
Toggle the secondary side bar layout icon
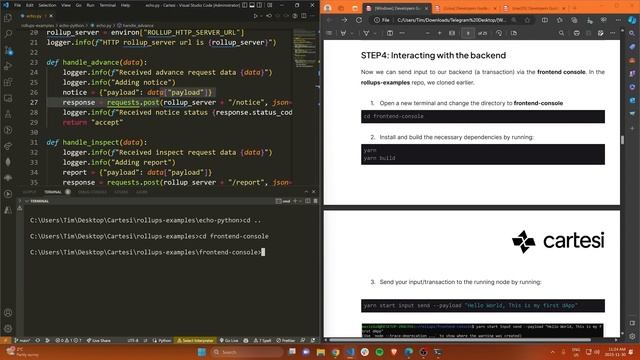pos(260,5)
